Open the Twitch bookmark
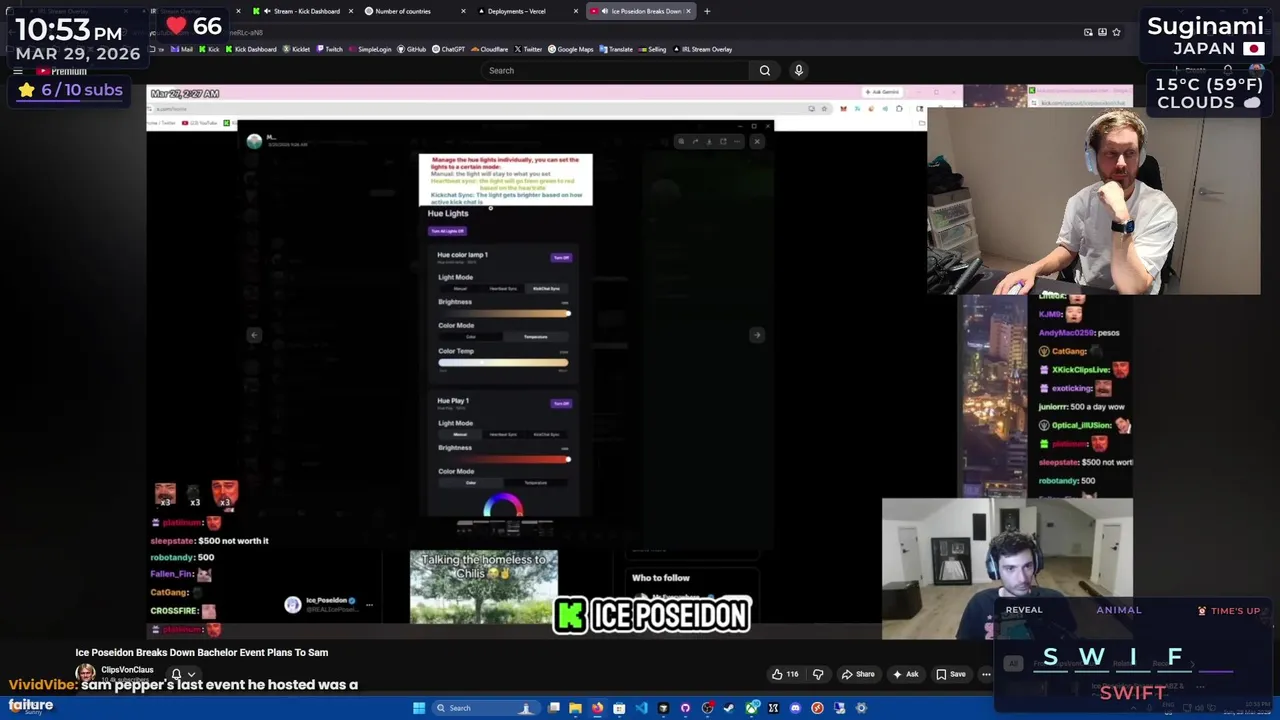Viewport: 1280px width, 720px height. (x=330, y=49)
